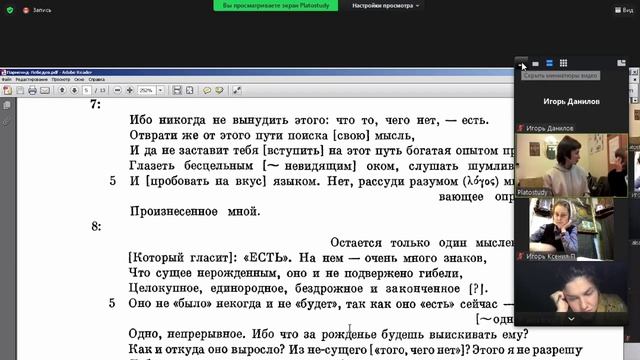
Task: Select the middle participant video thumbnail
Action: pyautogui.click(x=571, y=229)
